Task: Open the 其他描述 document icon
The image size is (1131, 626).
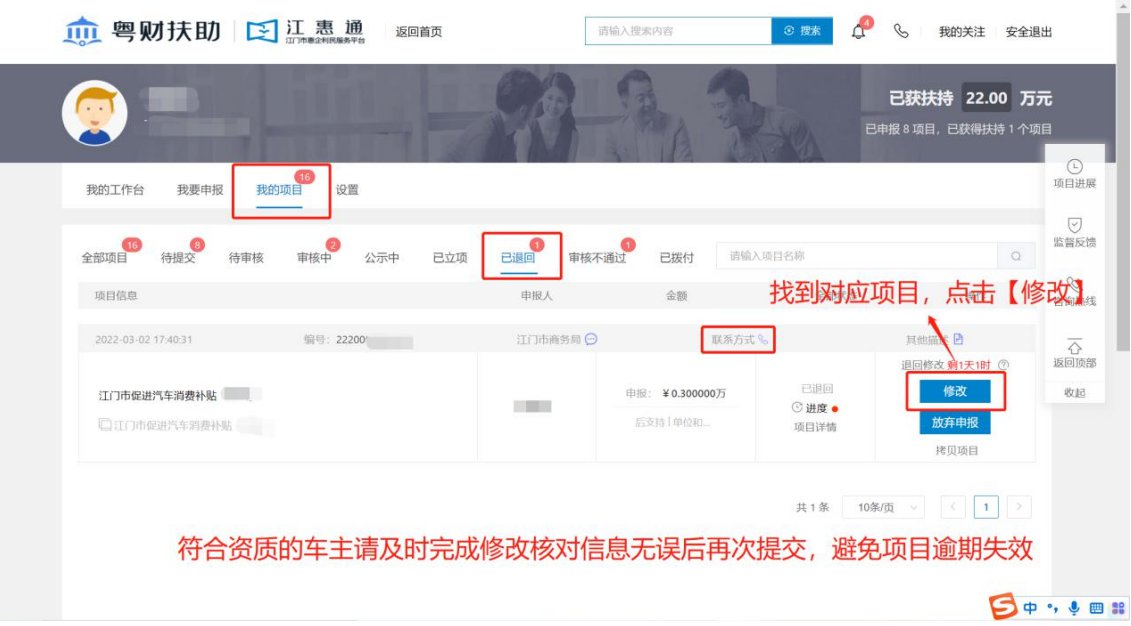Action: coord(958,339)
